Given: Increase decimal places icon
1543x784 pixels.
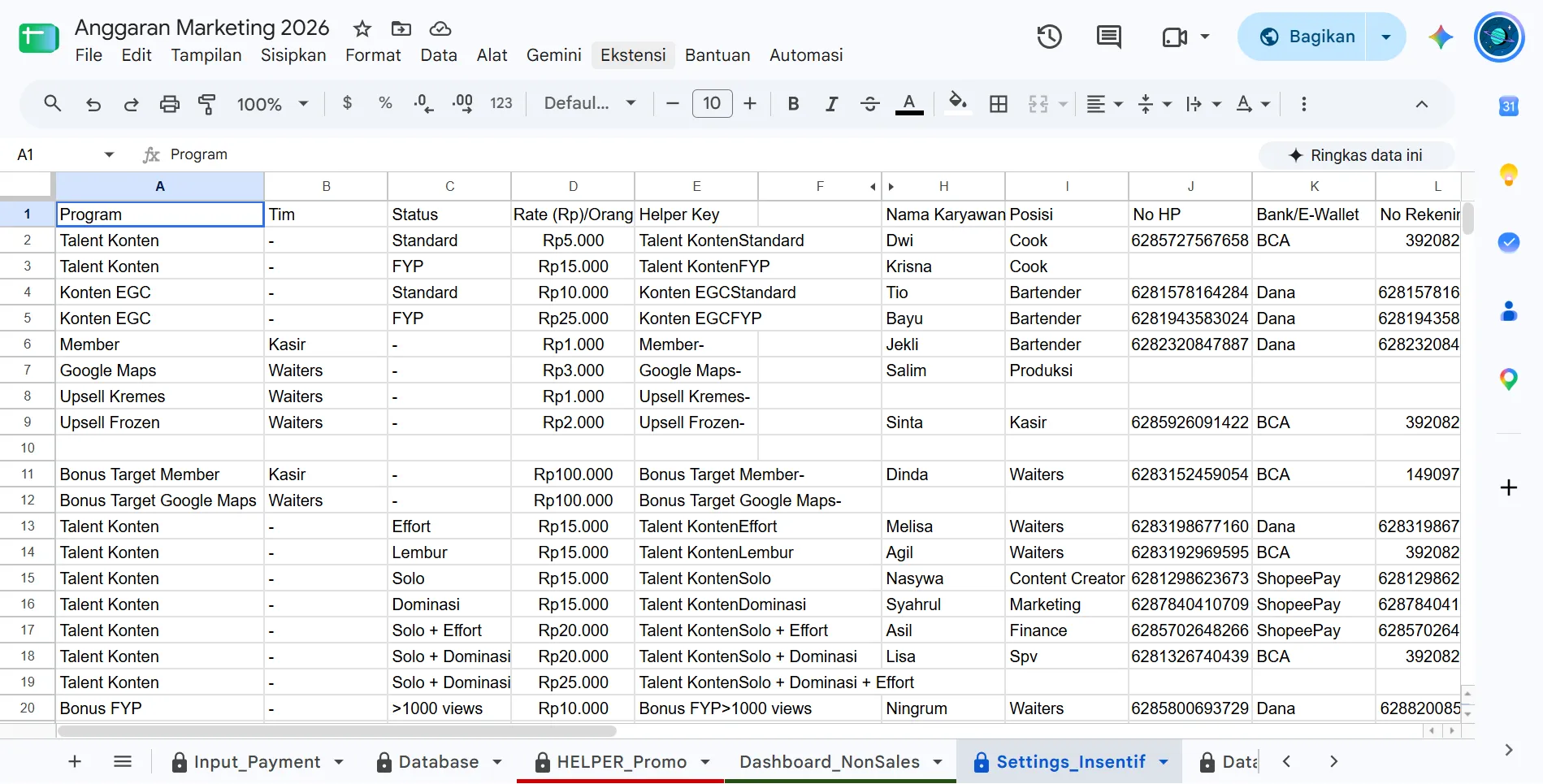Looking at the screenshot, I should coord(462,103).
